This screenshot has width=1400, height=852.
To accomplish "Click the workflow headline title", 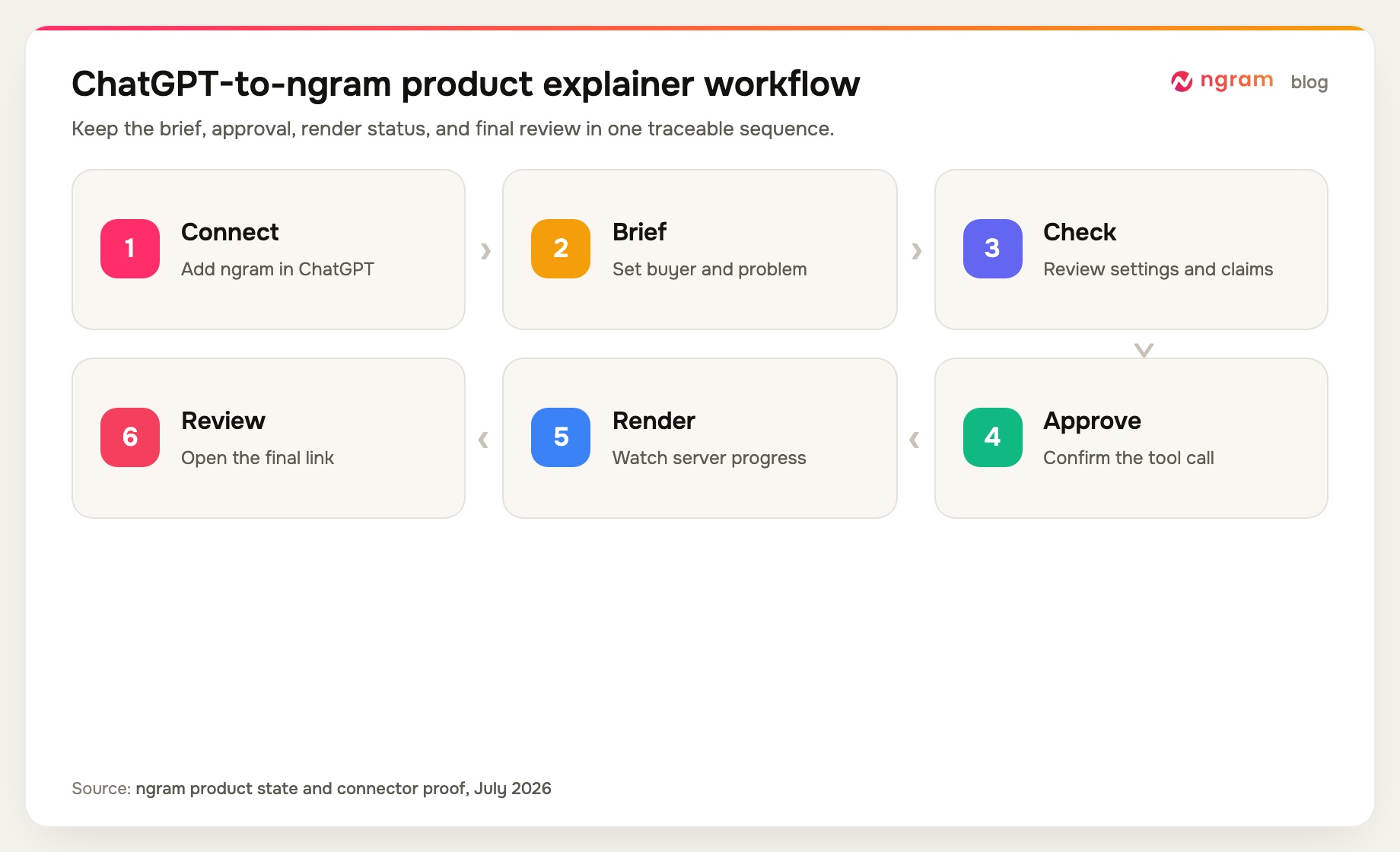I will pyautogui.click(x=466, y=84).
